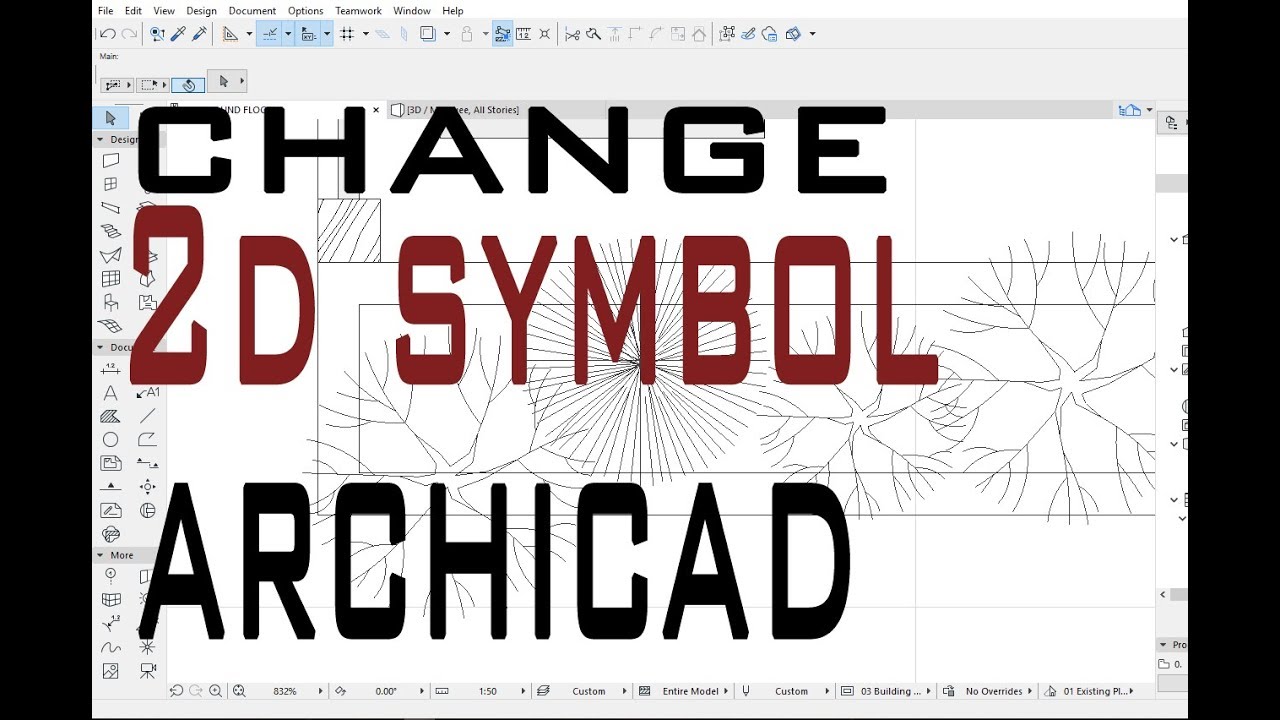
Task: Toggle the Tracker coordinates button
Action: click(x=309, y=34)
